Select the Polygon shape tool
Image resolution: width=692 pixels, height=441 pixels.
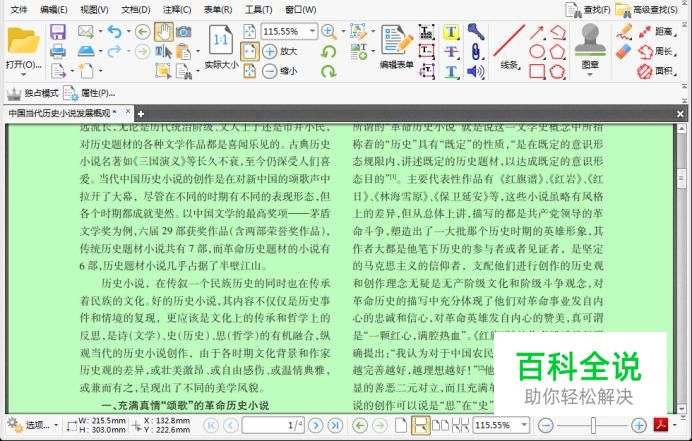click(557, 52)
